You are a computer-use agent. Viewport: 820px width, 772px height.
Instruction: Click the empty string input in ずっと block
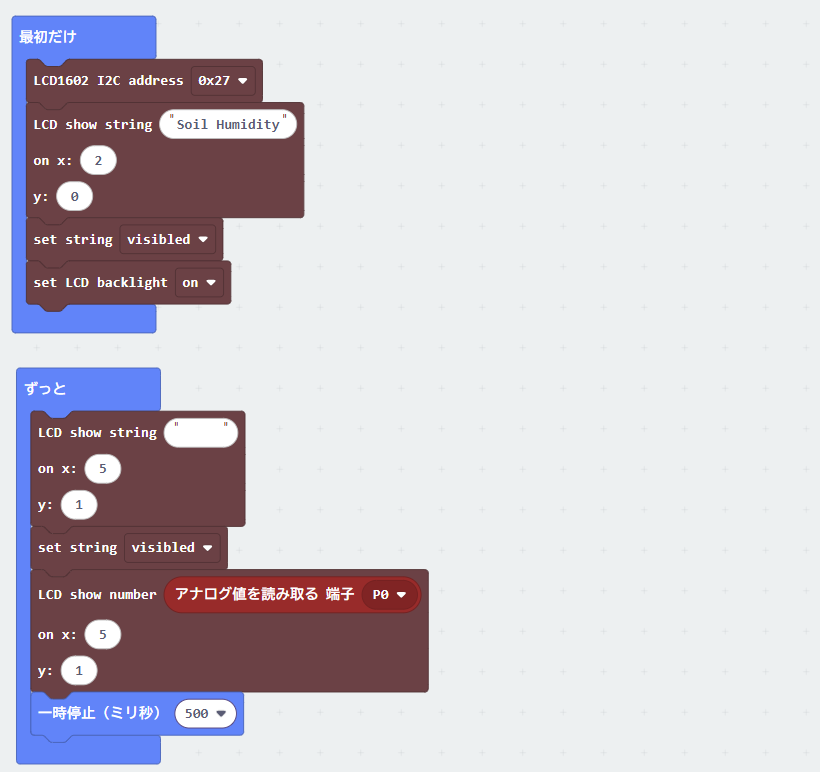coord(201,433)
